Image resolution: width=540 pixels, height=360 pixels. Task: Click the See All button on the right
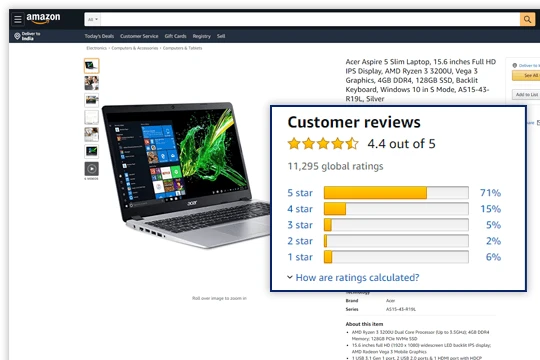(x=527, y=75)
